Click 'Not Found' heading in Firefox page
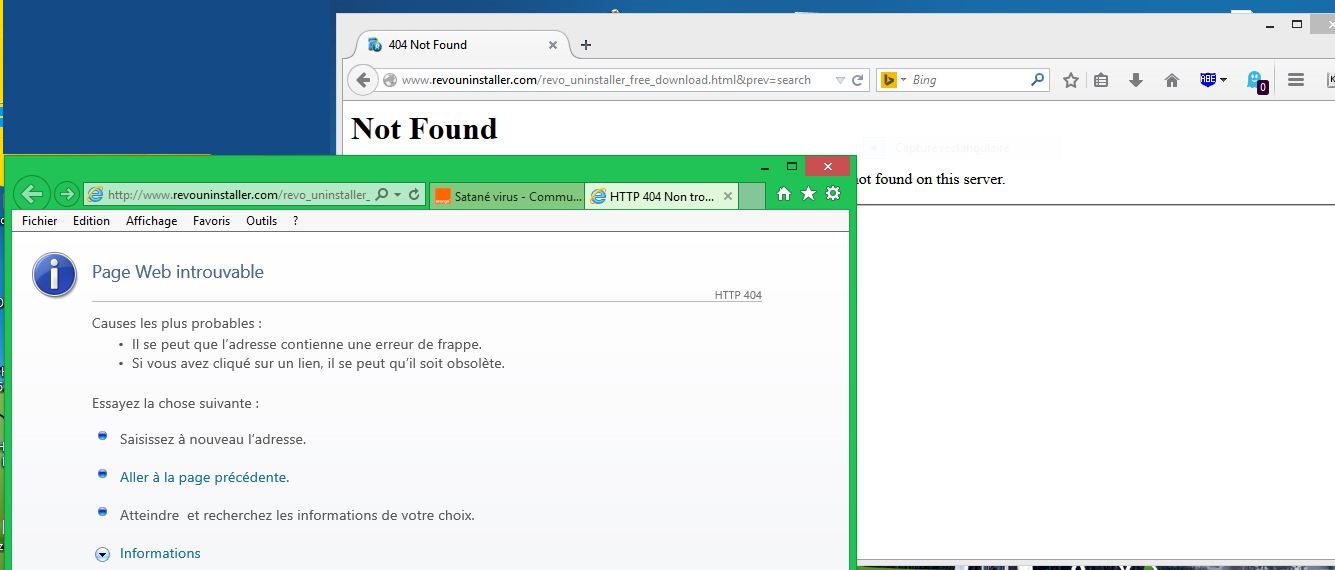This screenshot has height=570, width=1335. [x=424, y=129]
